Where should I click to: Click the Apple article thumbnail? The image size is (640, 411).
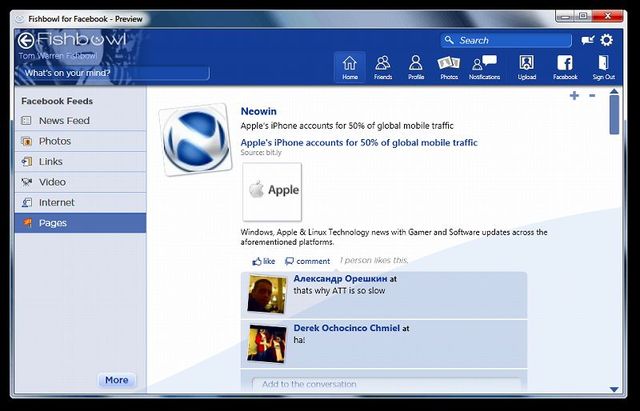272,191
